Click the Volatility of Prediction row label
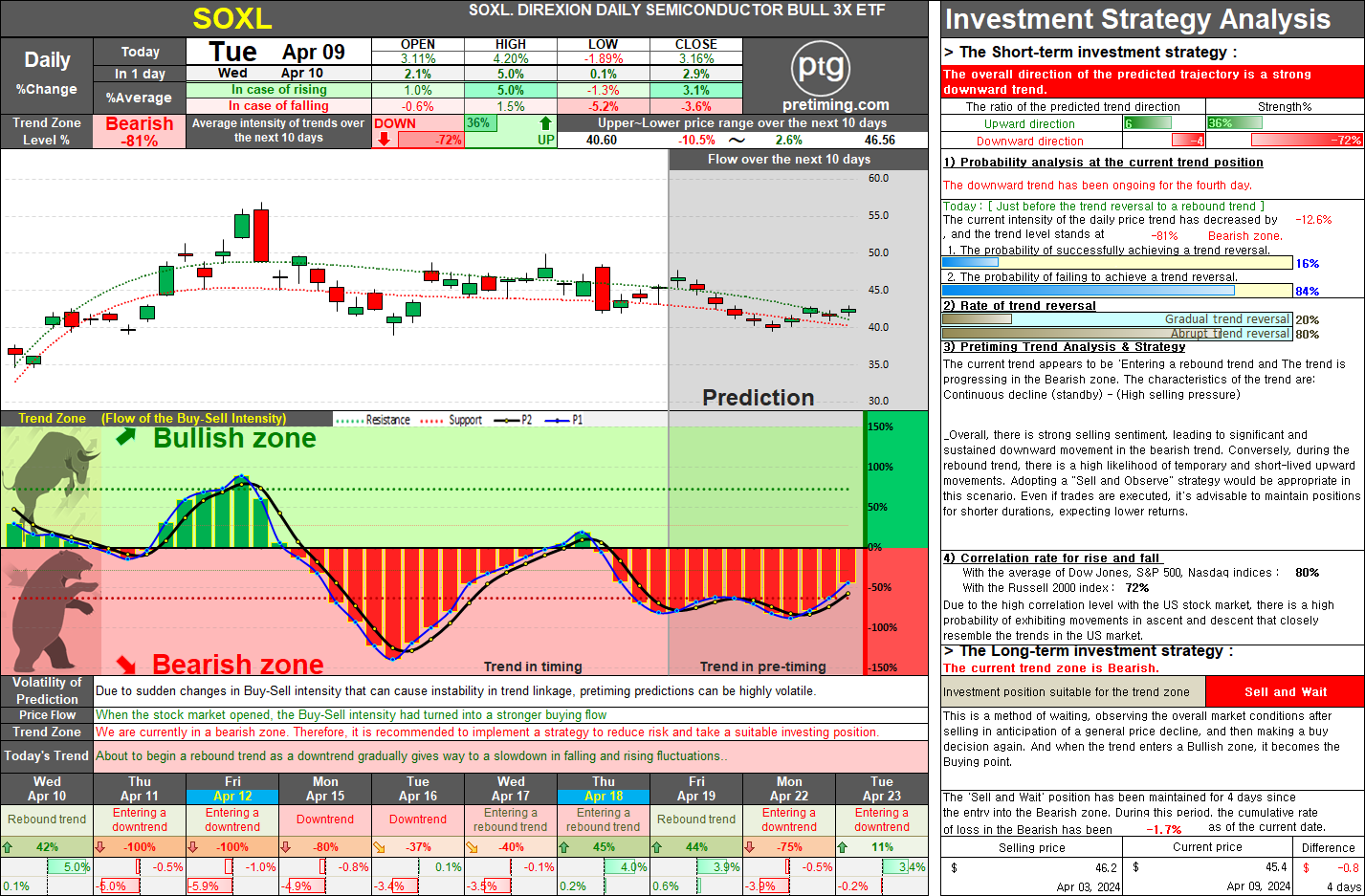1365x896 pixels. 47,690
